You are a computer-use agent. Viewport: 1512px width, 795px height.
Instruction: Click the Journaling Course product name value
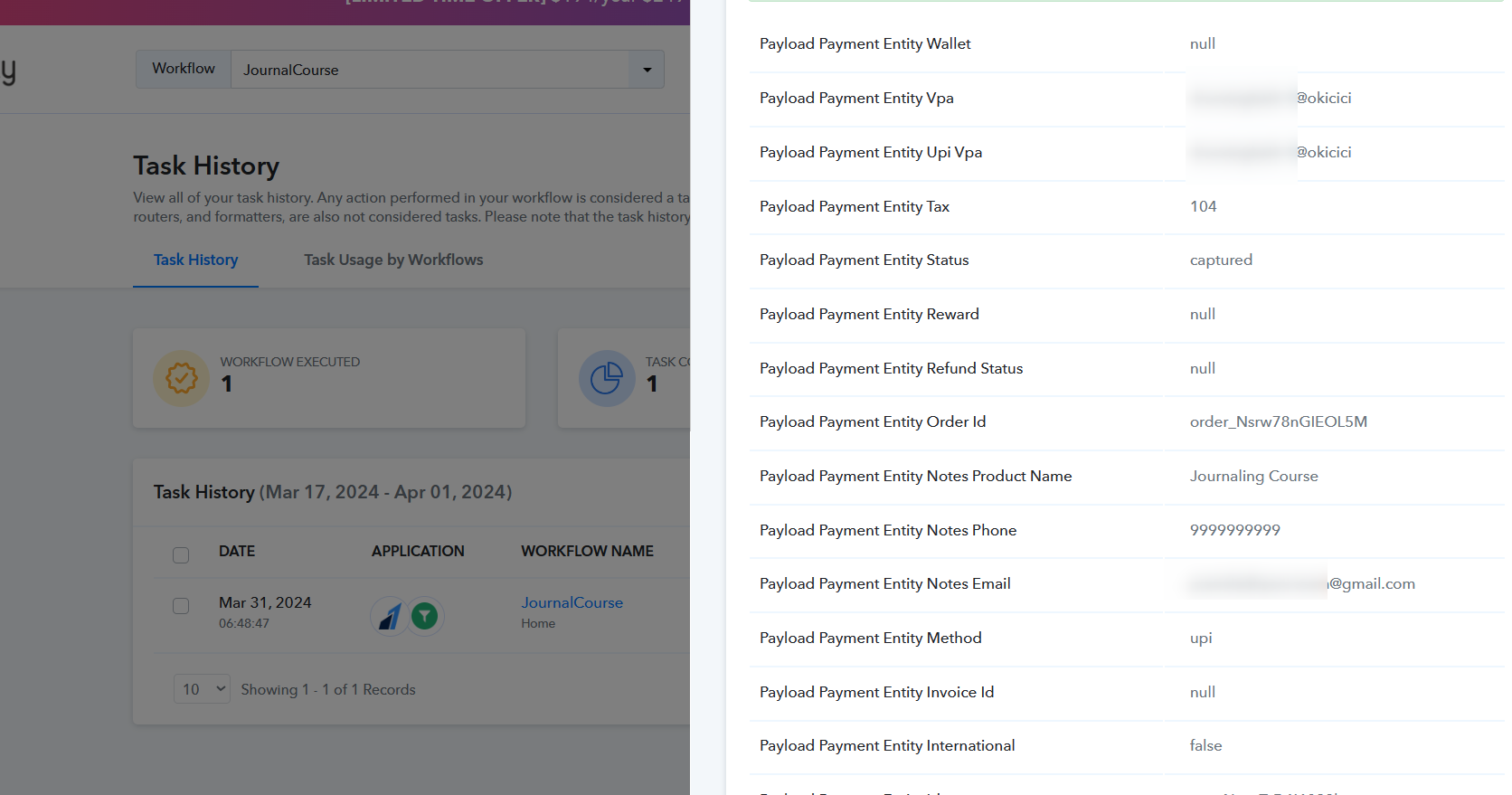1253,476
